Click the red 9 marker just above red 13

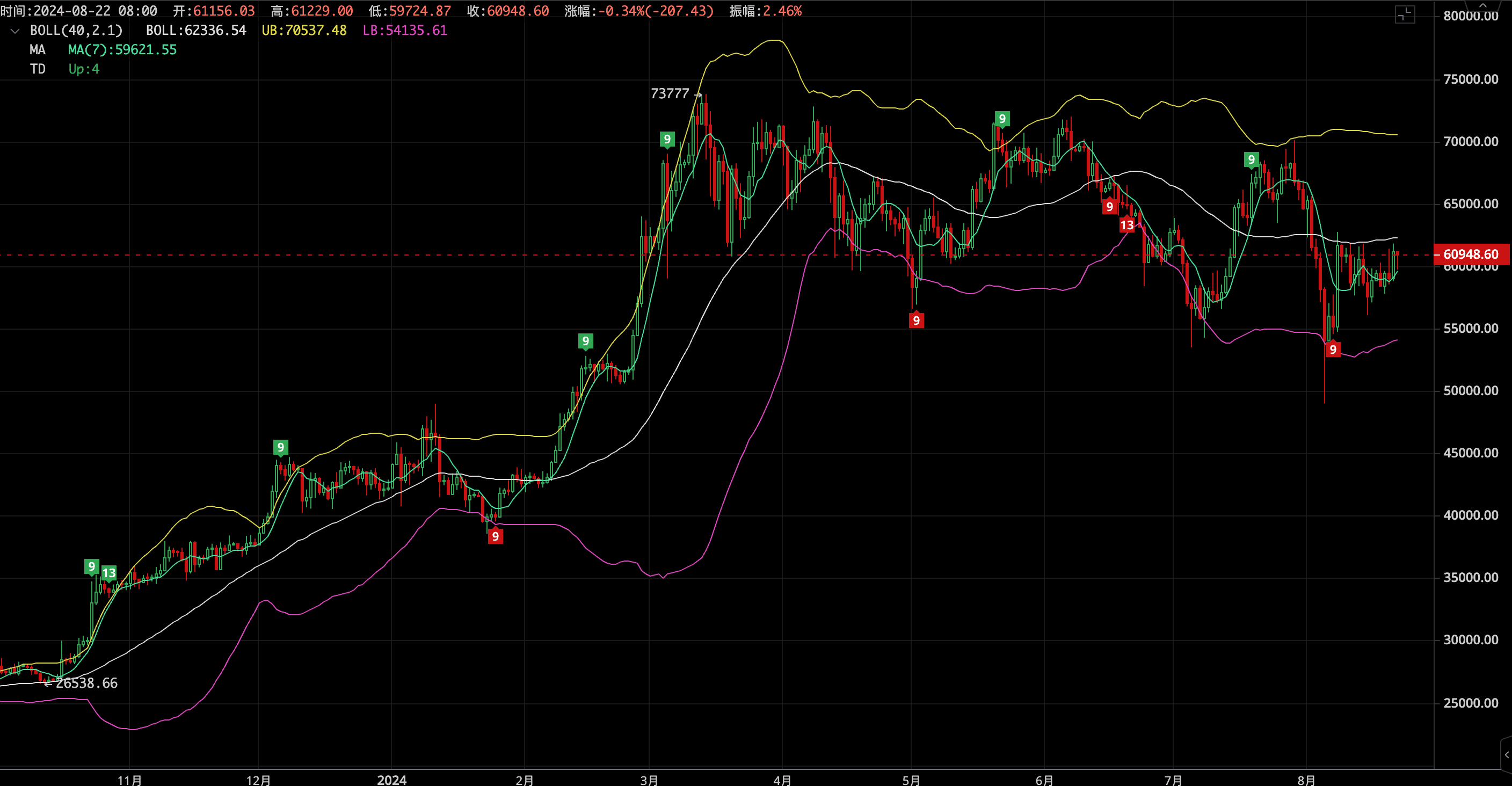(x=1109, y=207)
